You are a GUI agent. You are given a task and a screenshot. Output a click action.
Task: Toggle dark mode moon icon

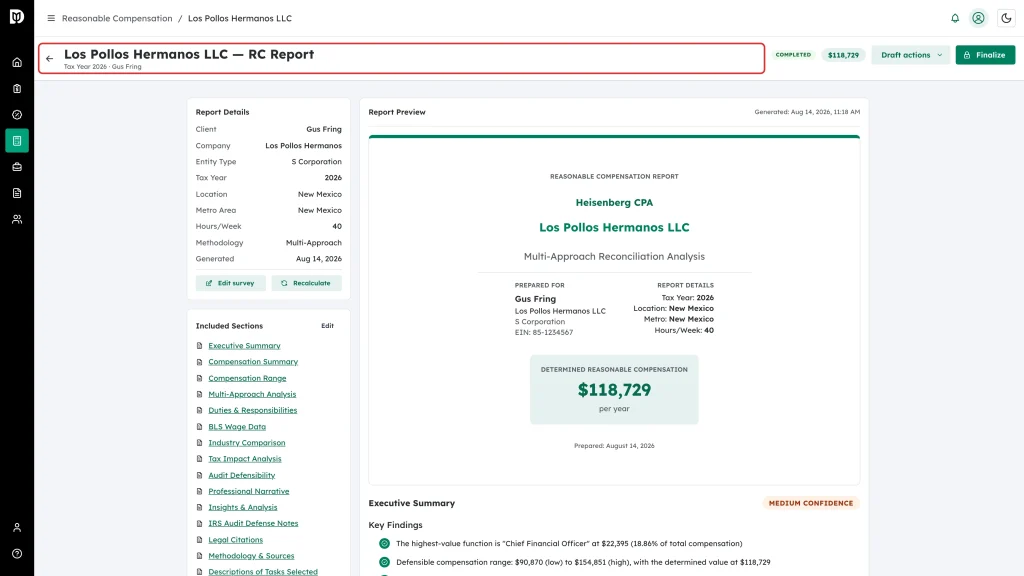click(x=1006, y=18)
